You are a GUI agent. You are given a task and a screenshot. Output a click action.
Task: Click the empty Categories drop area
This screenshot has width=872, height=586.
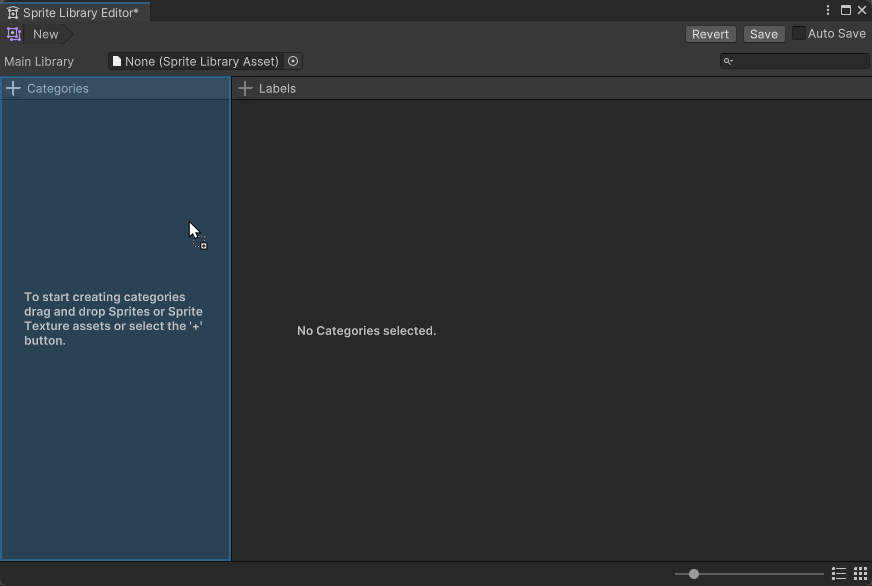[x=115, y=450]
